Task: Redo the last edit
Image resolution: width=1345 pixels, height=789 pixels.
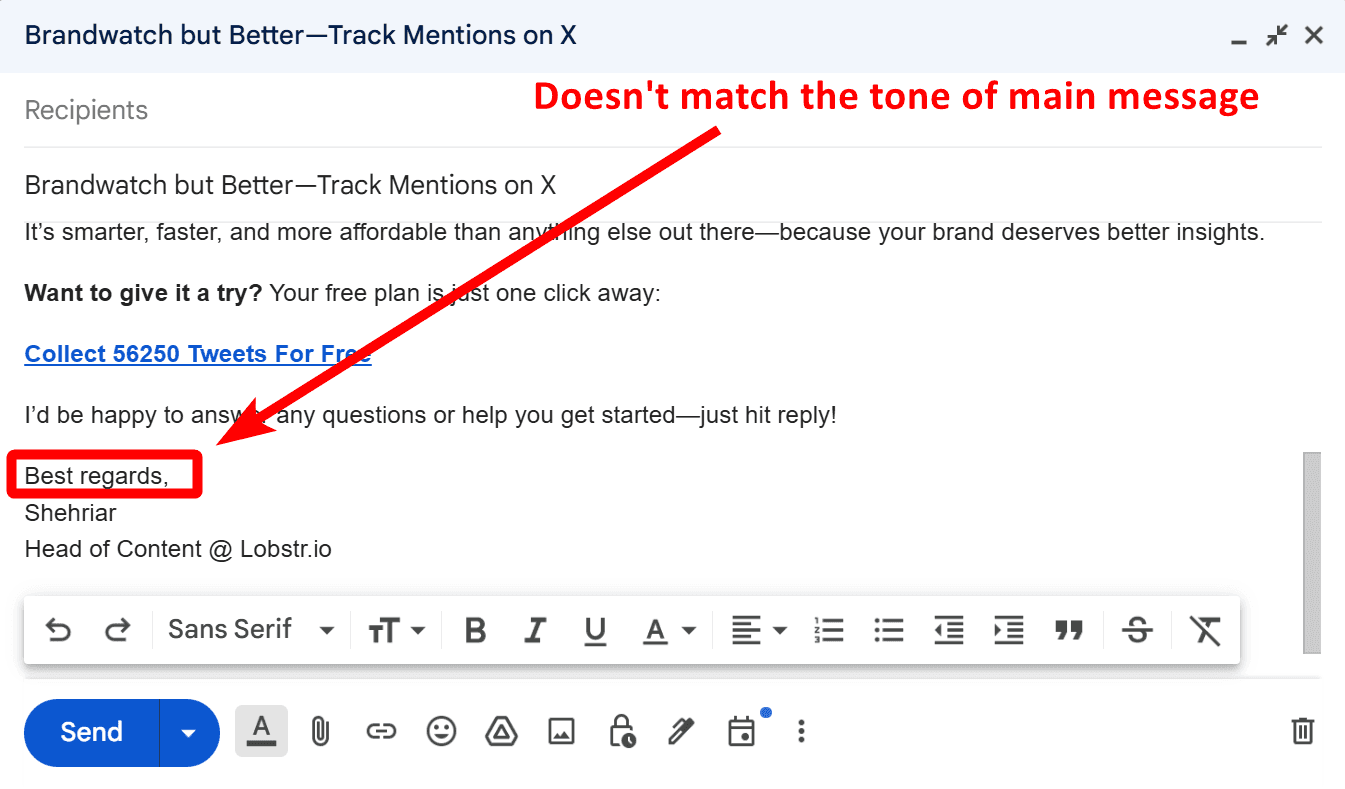Action: [x=118, y=630]
